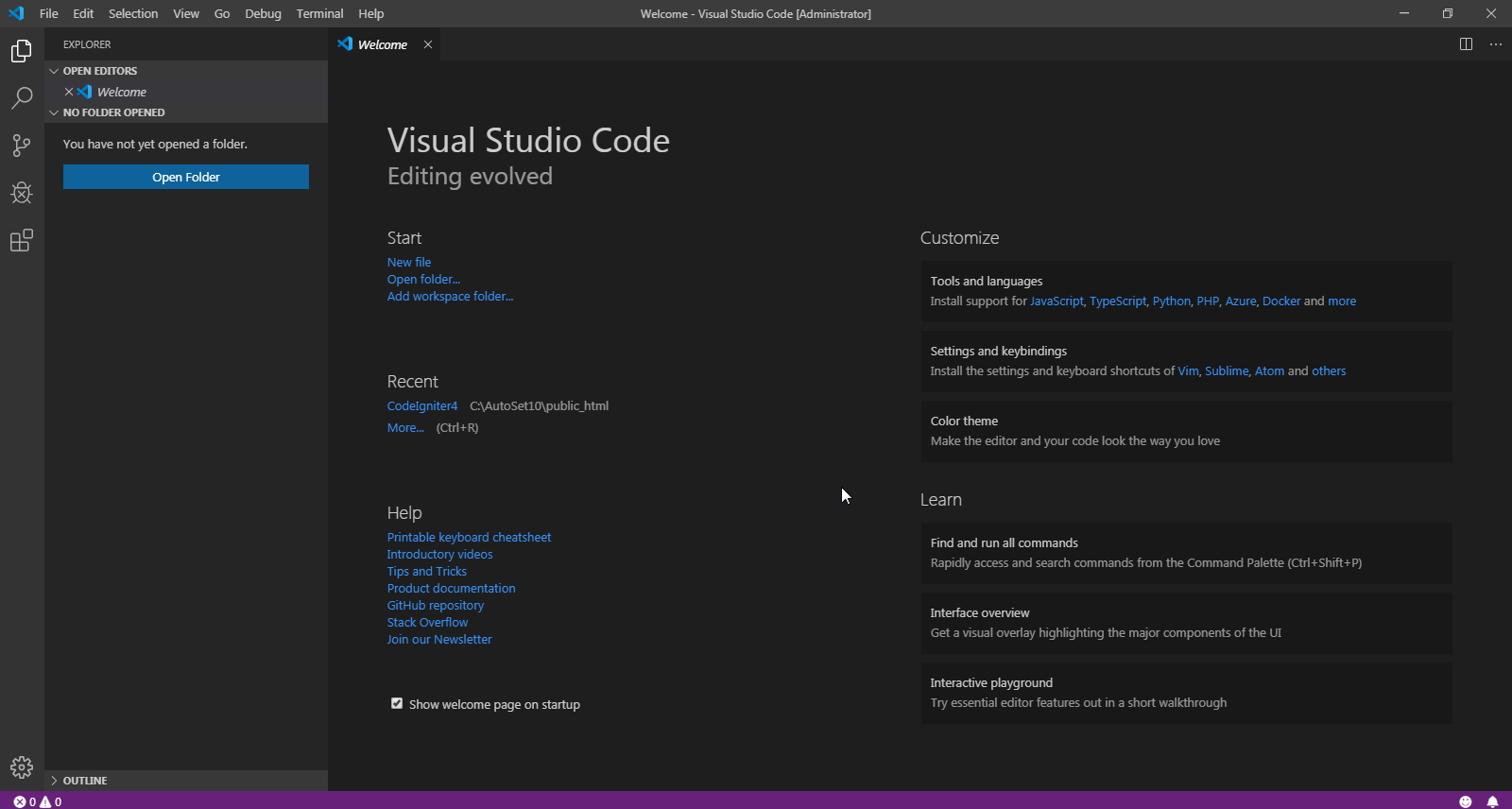Click the VS Code logo in title bar
1512x809 pixels.
(x=16, y=13)
